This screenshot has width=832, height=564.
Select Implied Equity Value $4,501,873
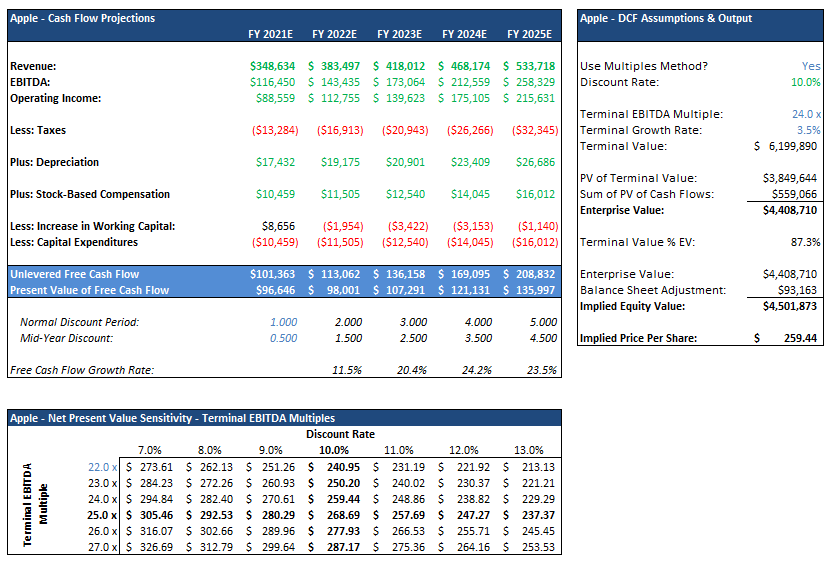tap(790, 306)
